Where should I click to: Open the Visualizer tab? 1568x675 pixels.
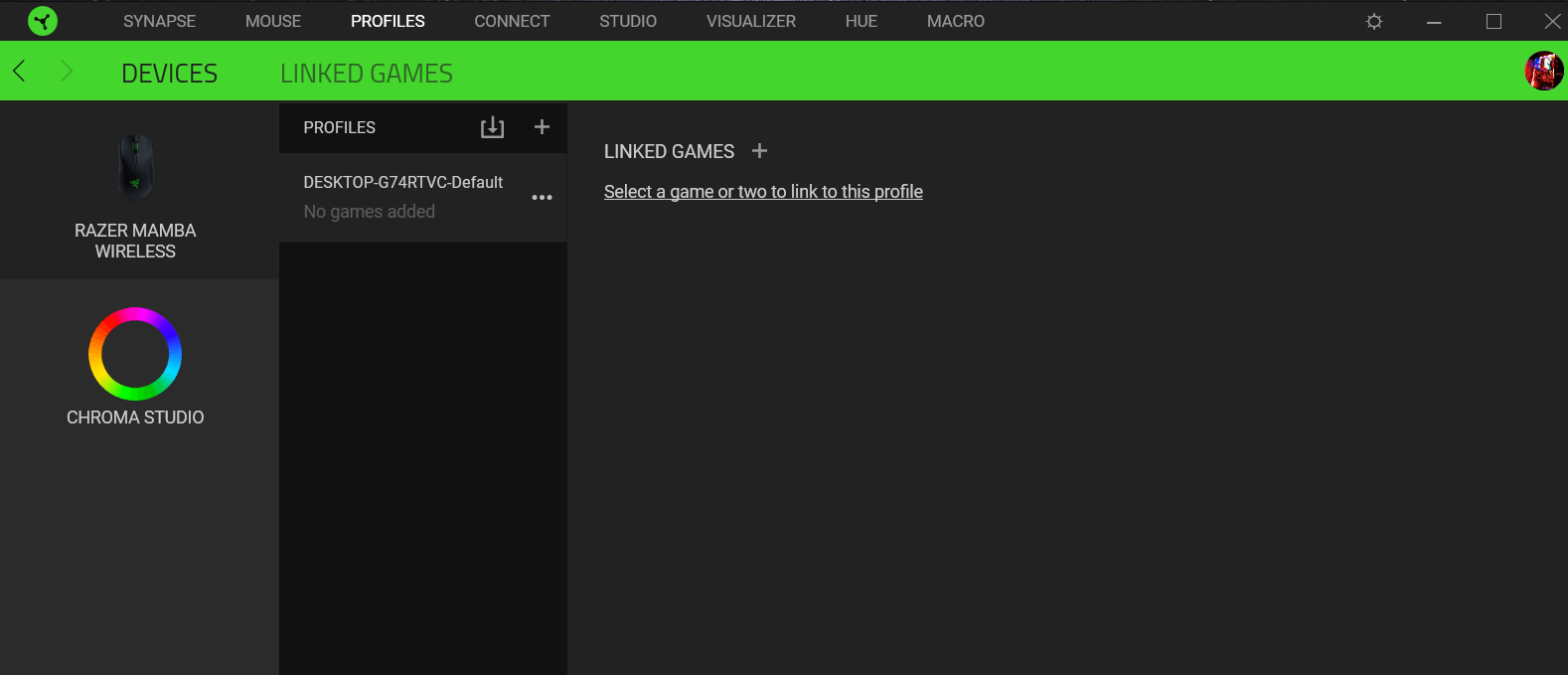tap(751, 21)
